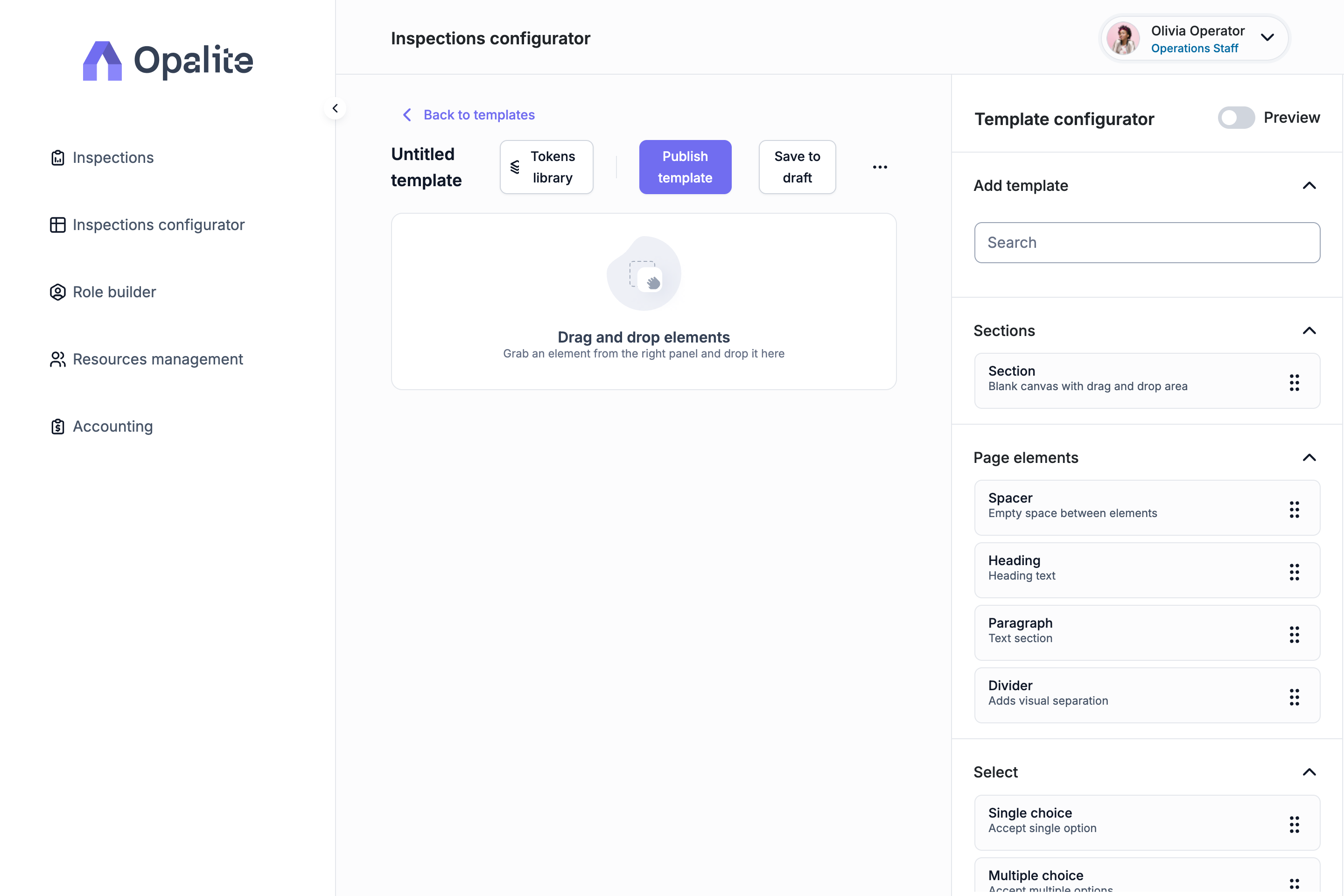Click 'Drag and drop elements' text
1344x896 pixels.
pos(644,337)
